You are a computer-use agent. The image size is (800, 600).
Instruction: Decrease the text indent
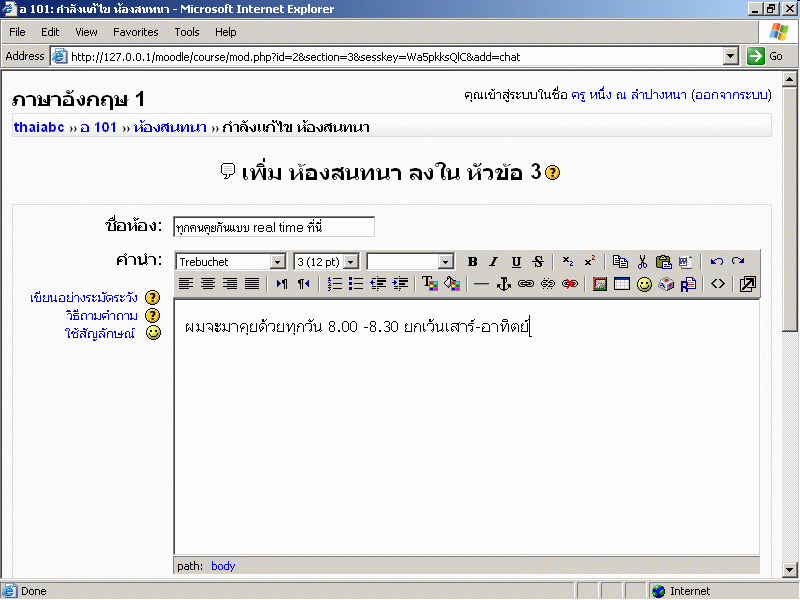[x=378, y=284]
